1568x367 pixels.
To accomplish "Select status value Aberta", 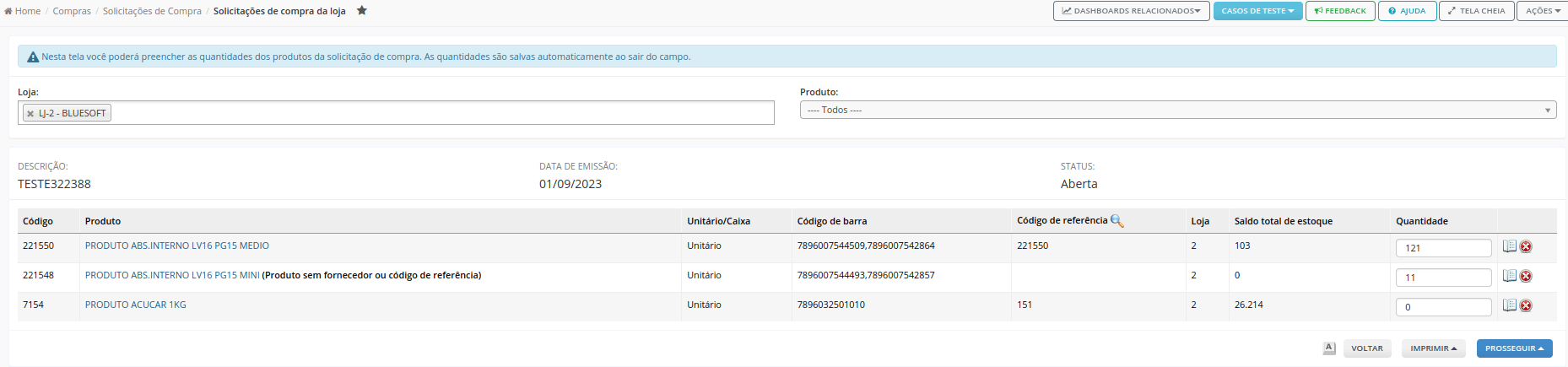I will tap(1079, 184).
